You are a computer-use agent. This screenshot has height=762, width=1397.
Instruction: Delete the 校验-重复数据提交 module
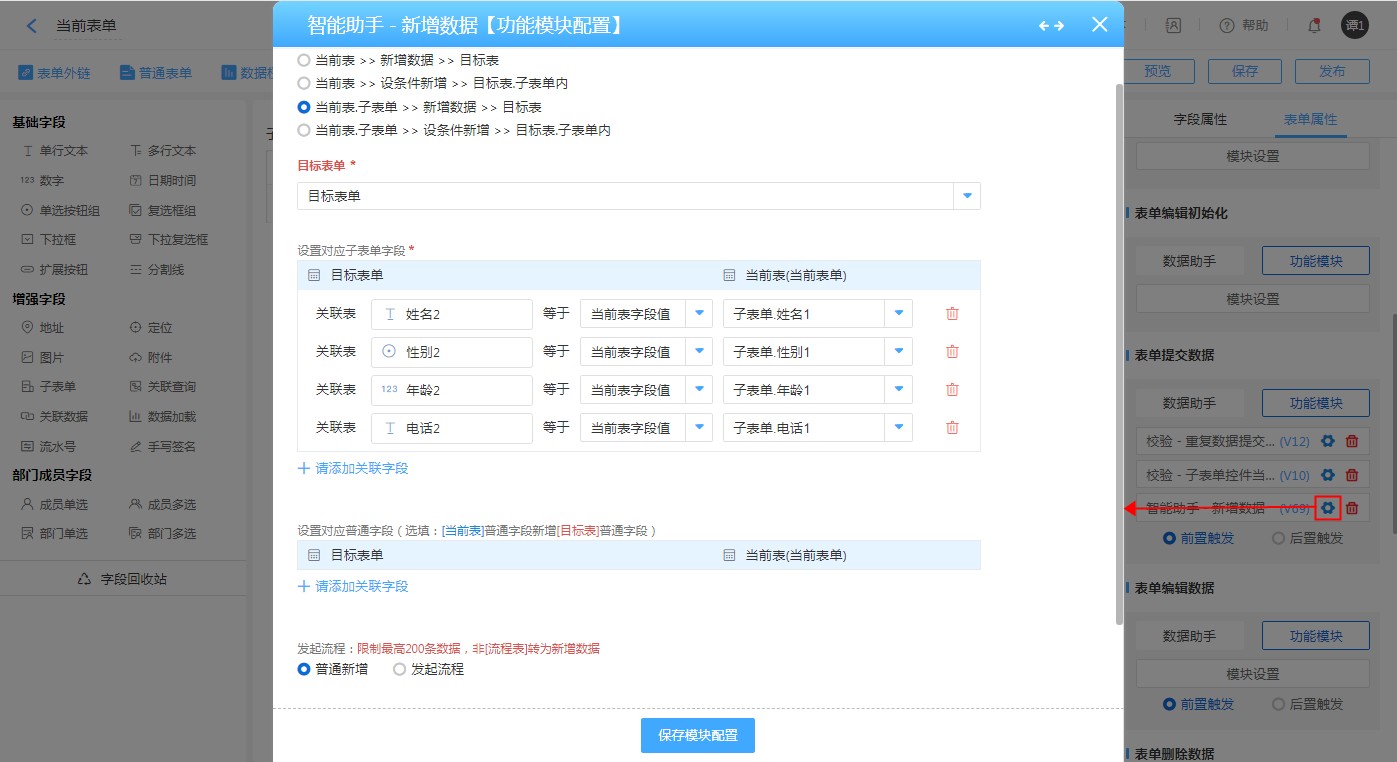[1352, 441]
